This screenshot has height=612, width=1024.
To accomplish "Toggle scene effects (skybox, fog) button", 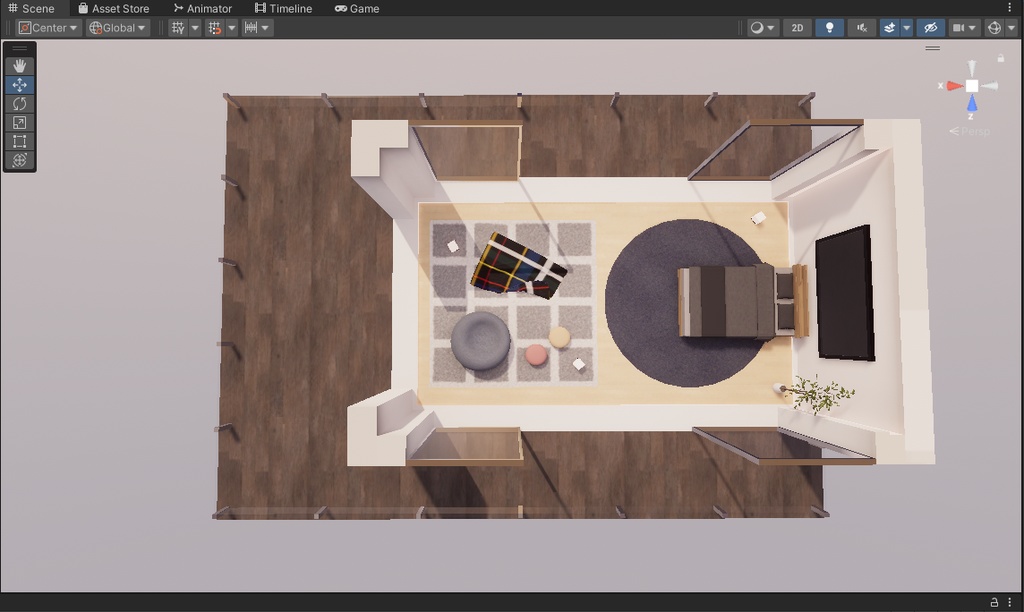I will point(889,28).
